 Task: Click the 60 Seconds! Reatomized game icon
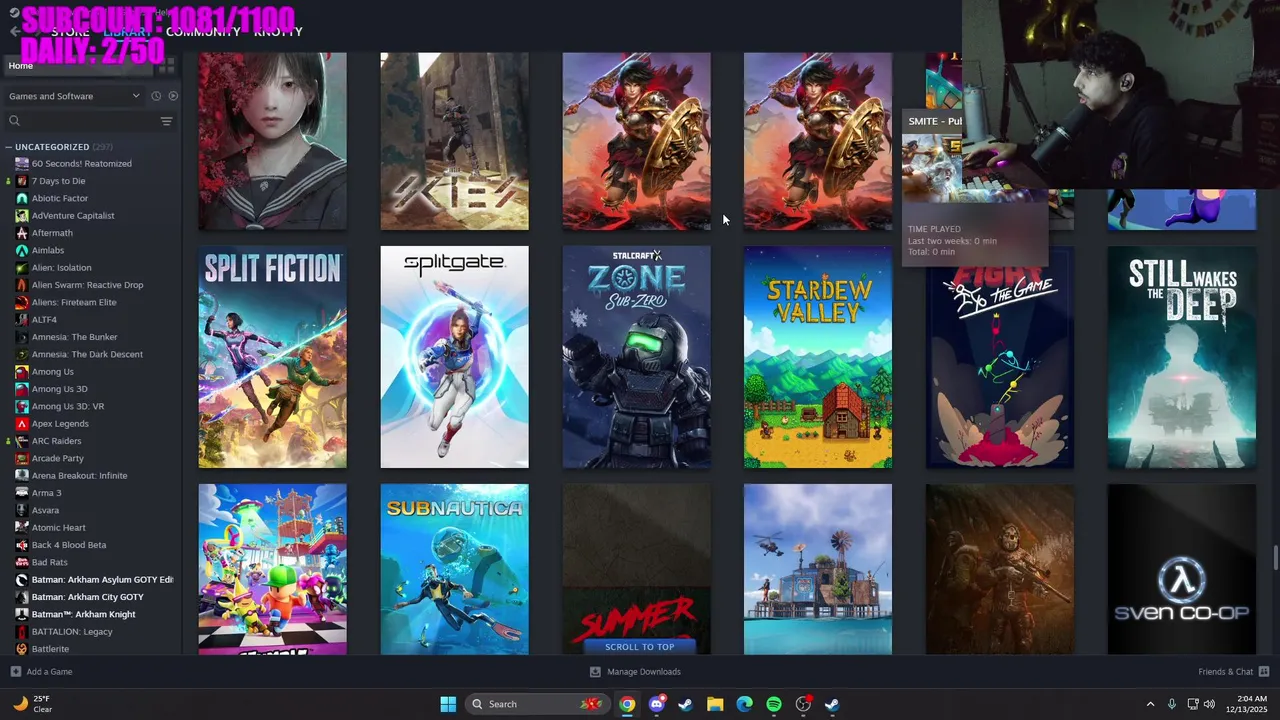pyautogui.click(x=22, y=164)
